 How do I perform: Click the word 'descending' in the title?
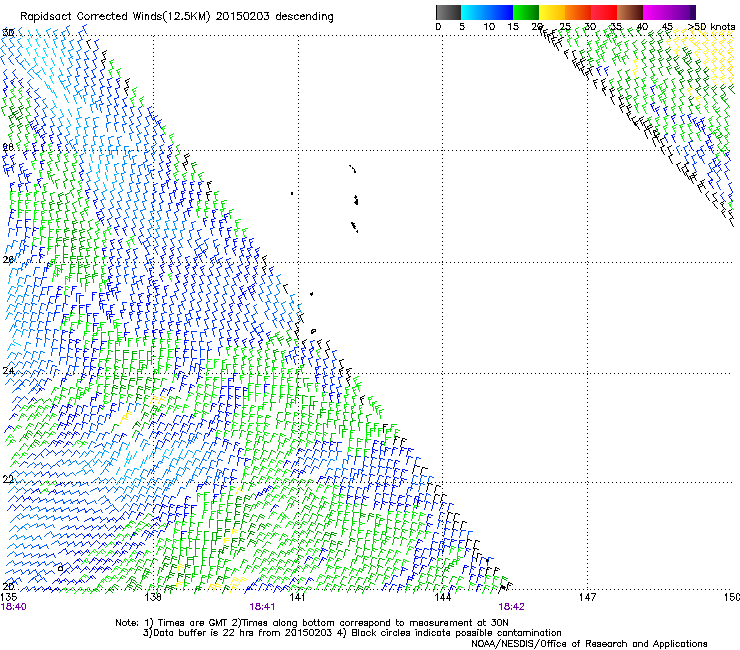[304, 17]
